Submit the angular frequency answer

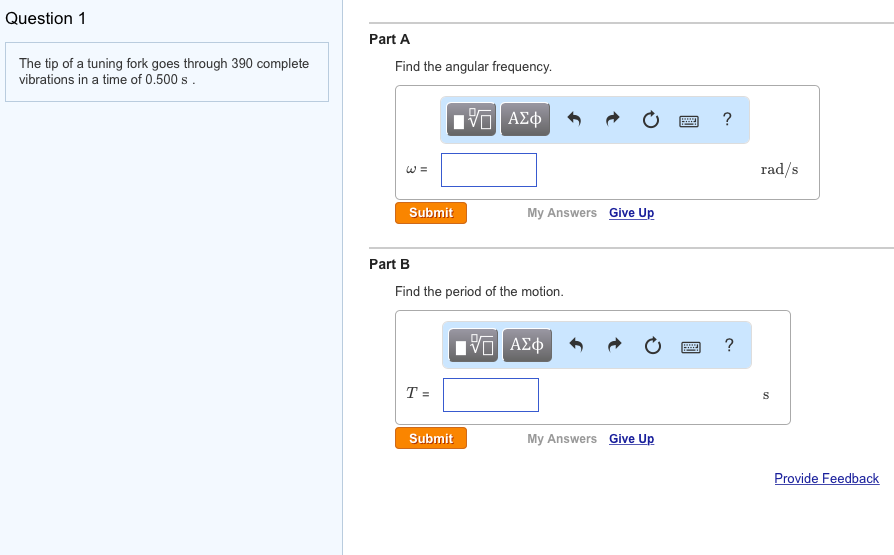(x=431, y=213)
